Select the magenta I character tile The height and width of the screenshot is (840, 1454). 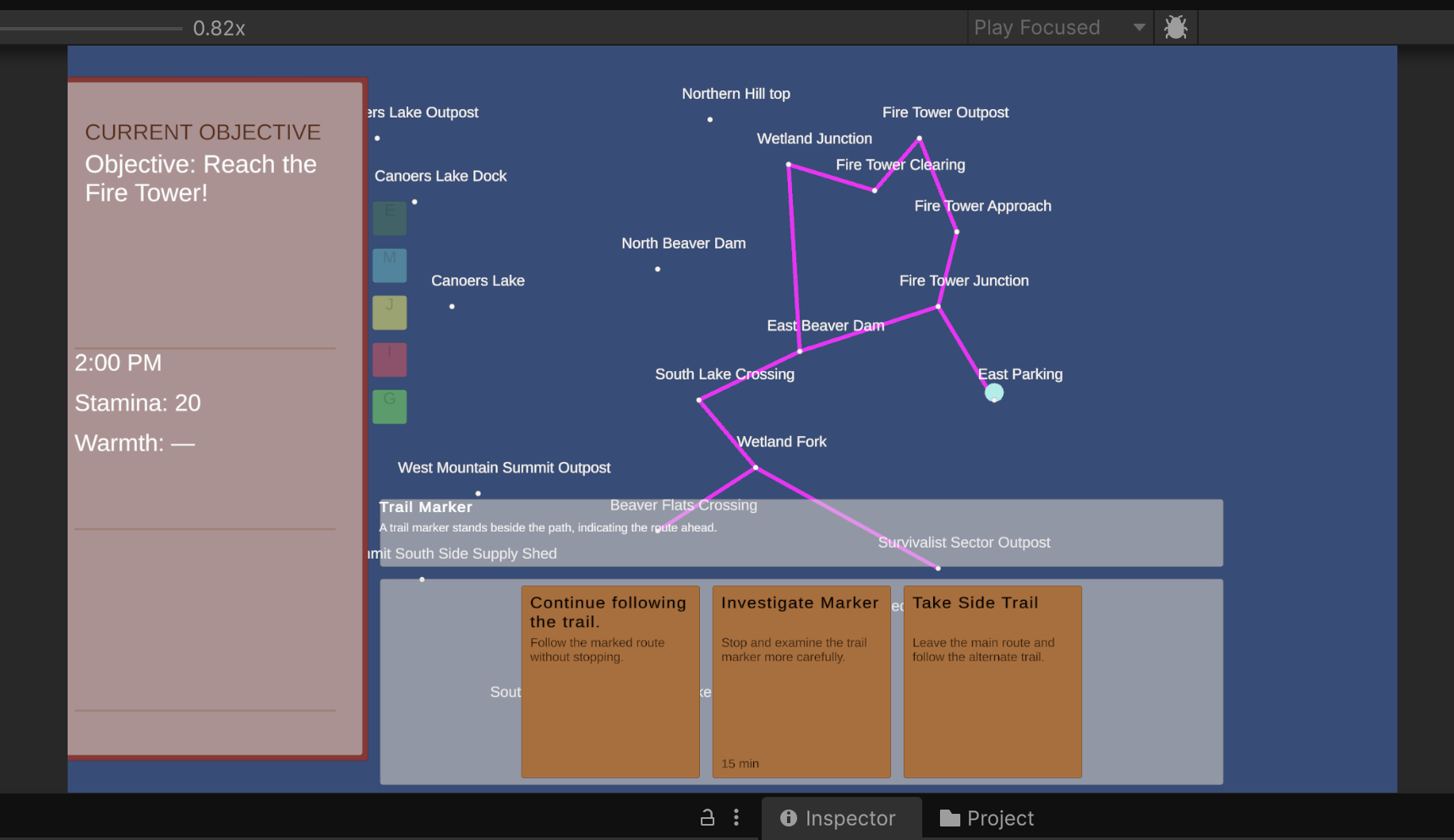[x=390, y=359]
